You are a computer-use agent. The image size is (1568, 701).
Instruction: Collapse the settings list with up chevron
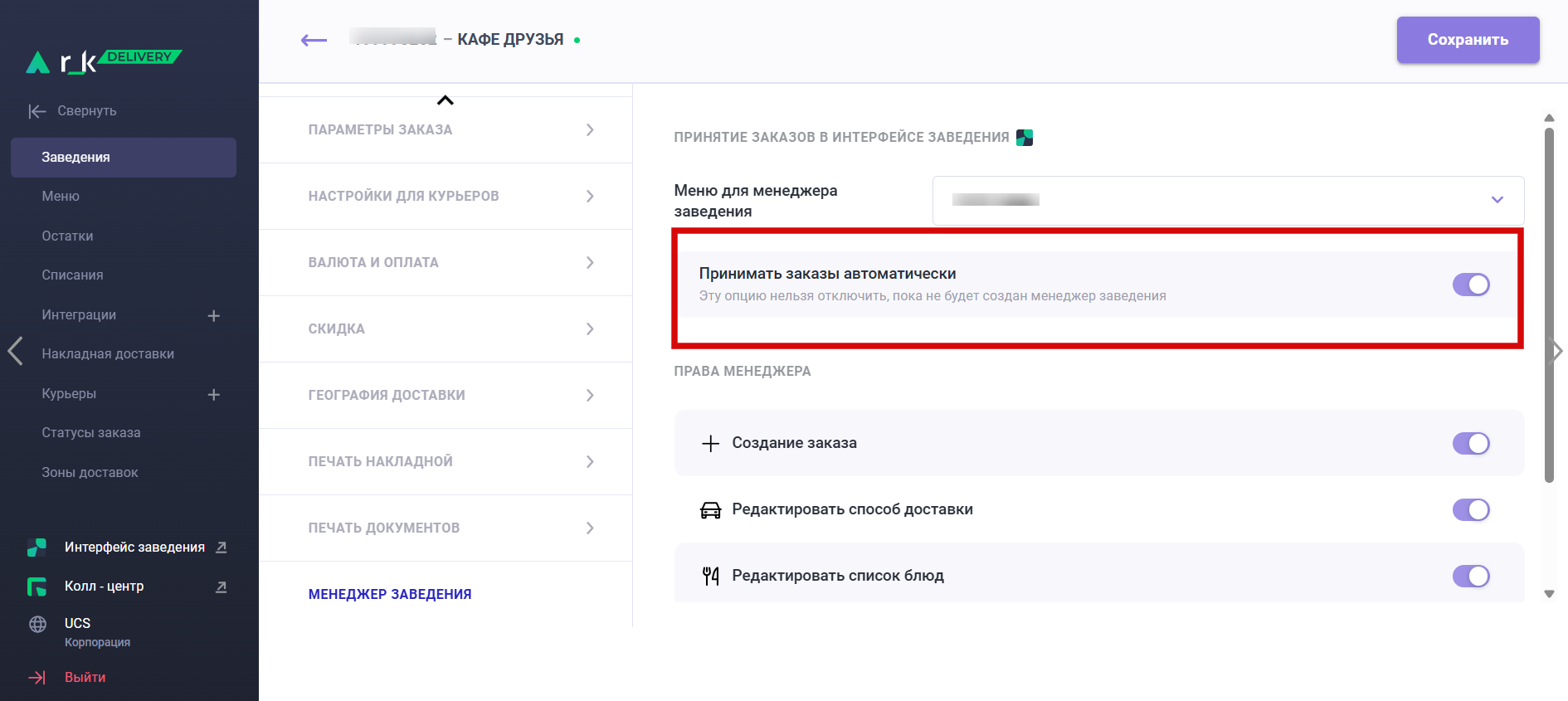446,100
